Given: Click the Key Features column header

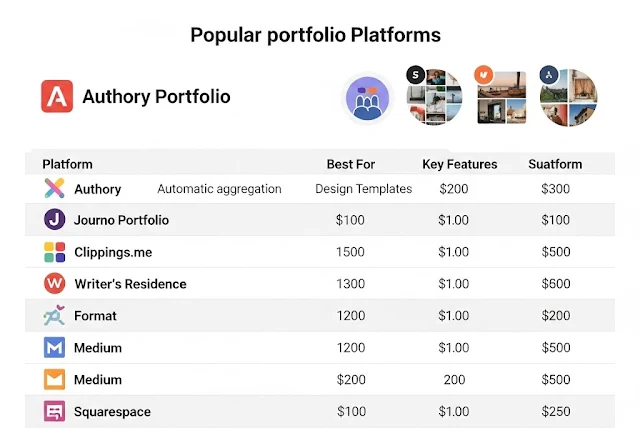Looking at the screenshot, I should 459,164.
